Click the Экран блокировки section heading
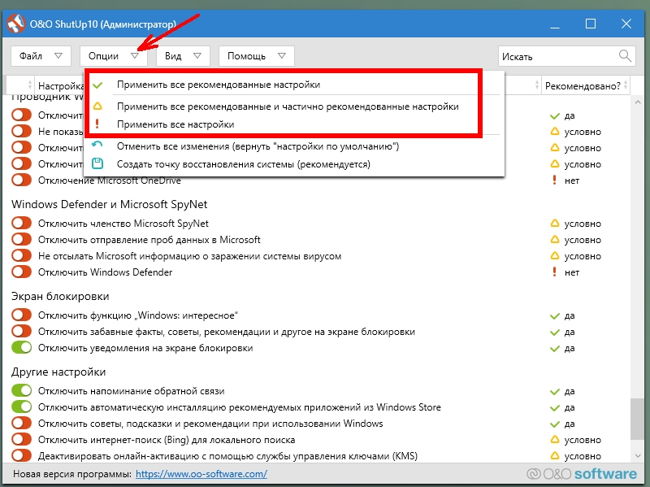The image size is (650, 487). (60, 296)
